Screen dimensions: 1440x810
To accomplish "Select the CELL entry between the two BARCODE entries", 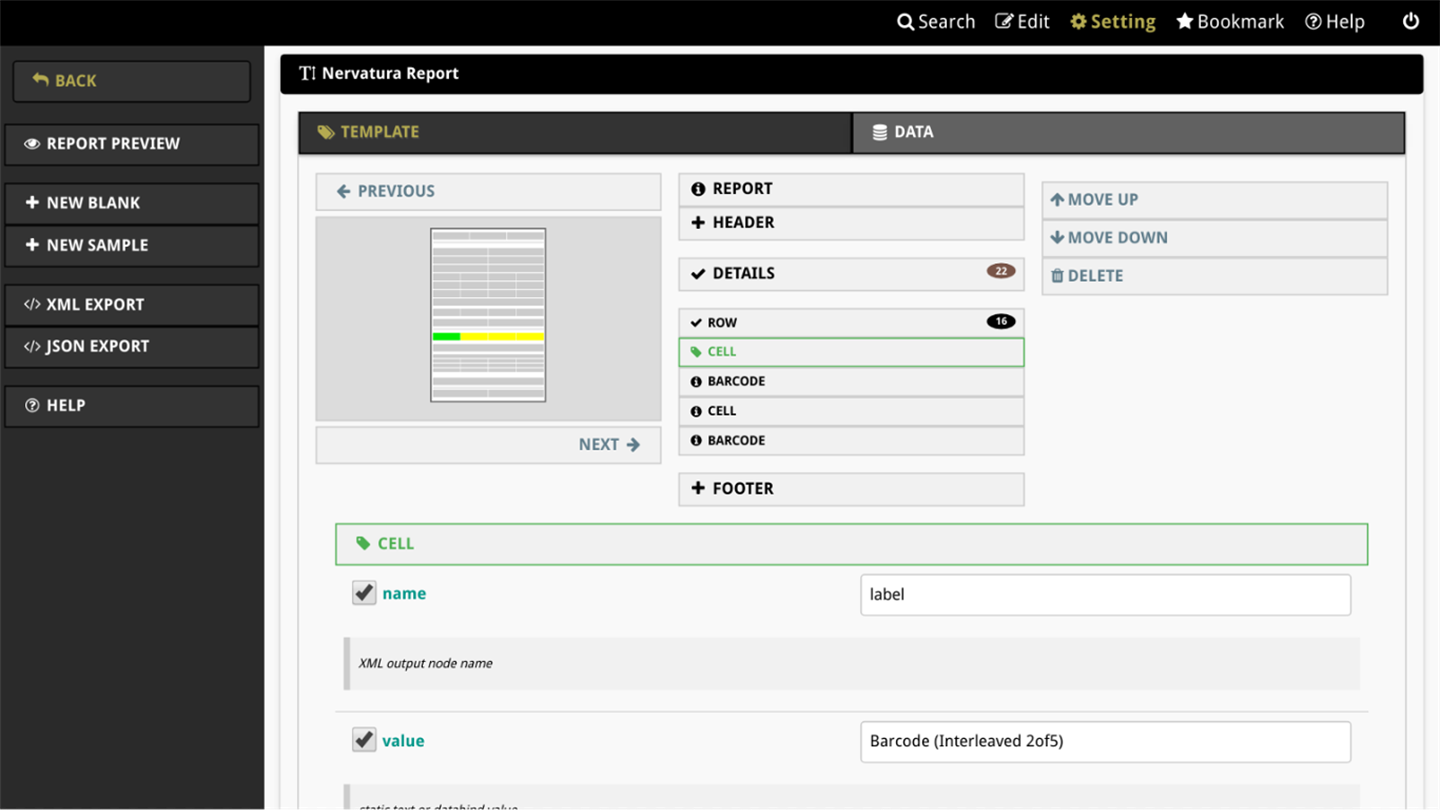I will (851, 411).
